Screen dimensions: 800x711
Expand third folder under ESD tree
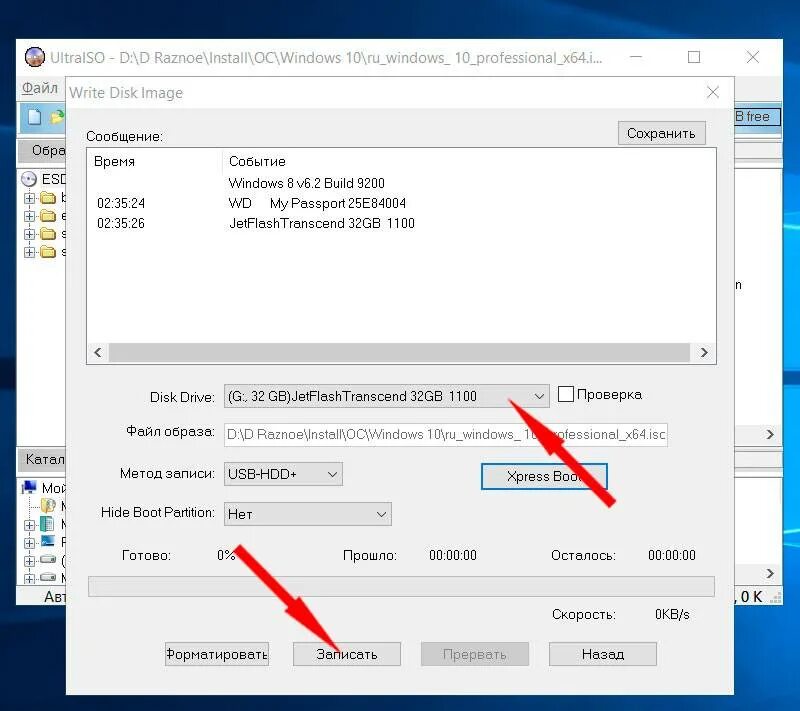point(30,234)
